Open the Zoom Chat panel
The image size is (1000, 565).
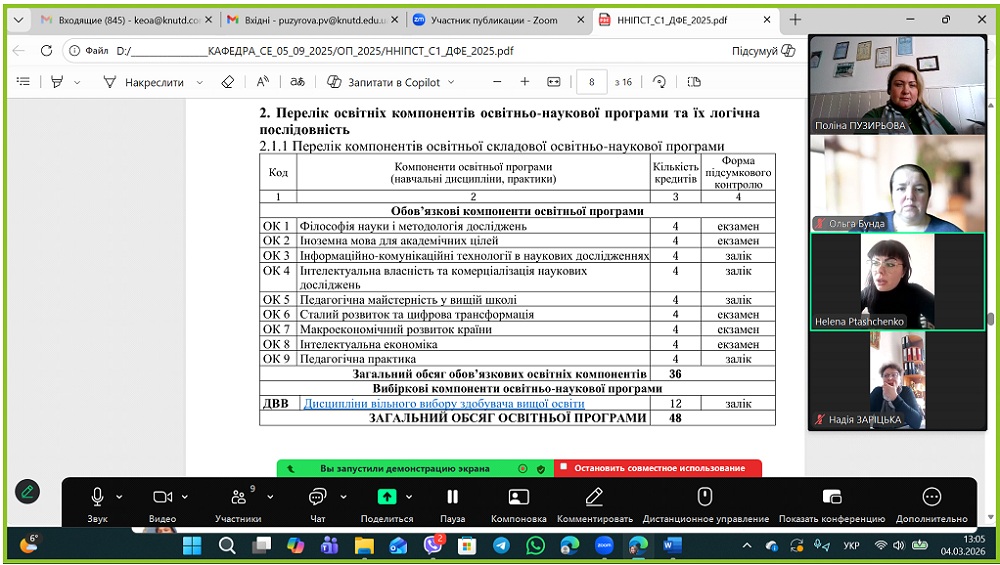pyautogui.click(x=317, y=497)
